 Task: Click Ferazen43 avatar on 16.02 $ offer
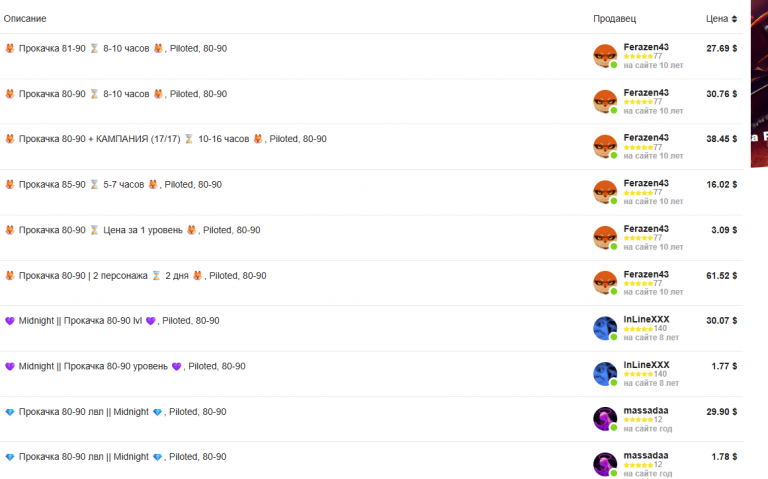click(x=605, y=192)
